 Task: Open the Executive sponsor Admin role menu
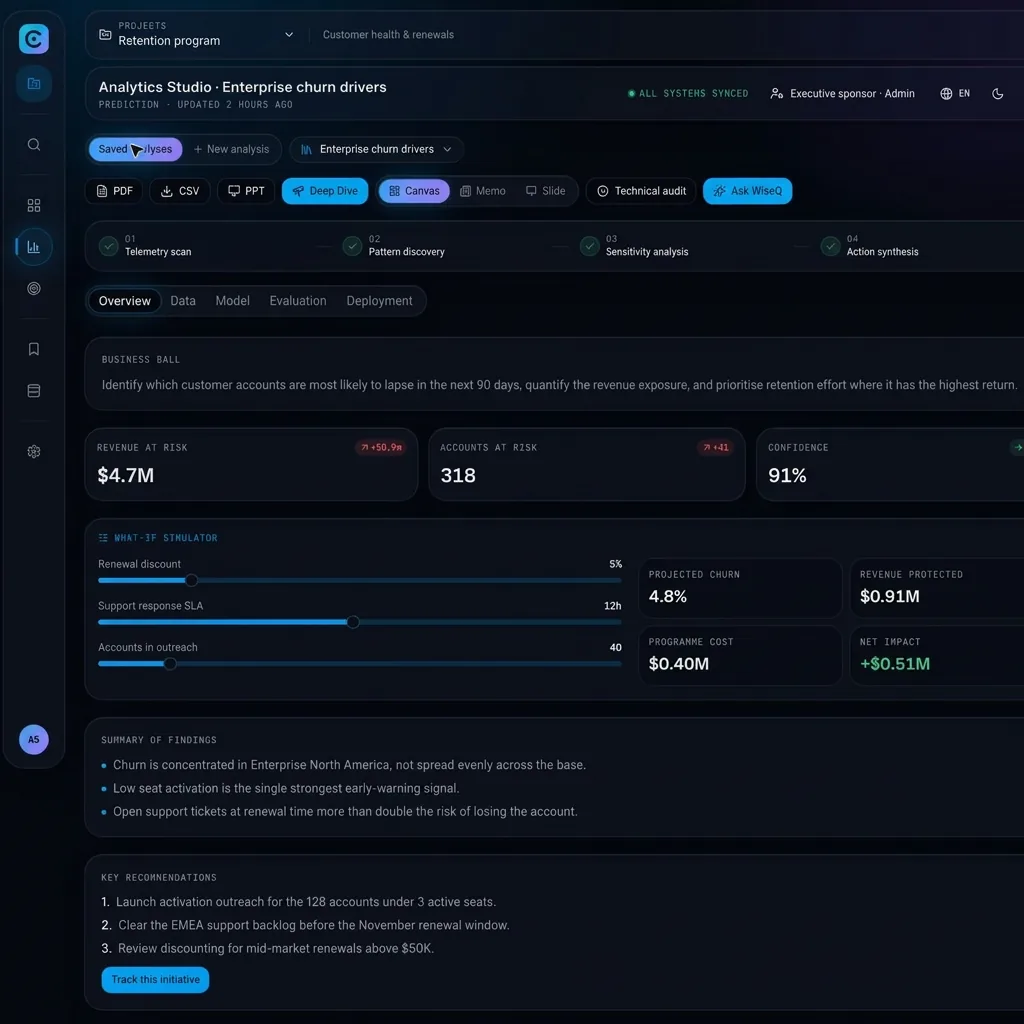(842, 93)
